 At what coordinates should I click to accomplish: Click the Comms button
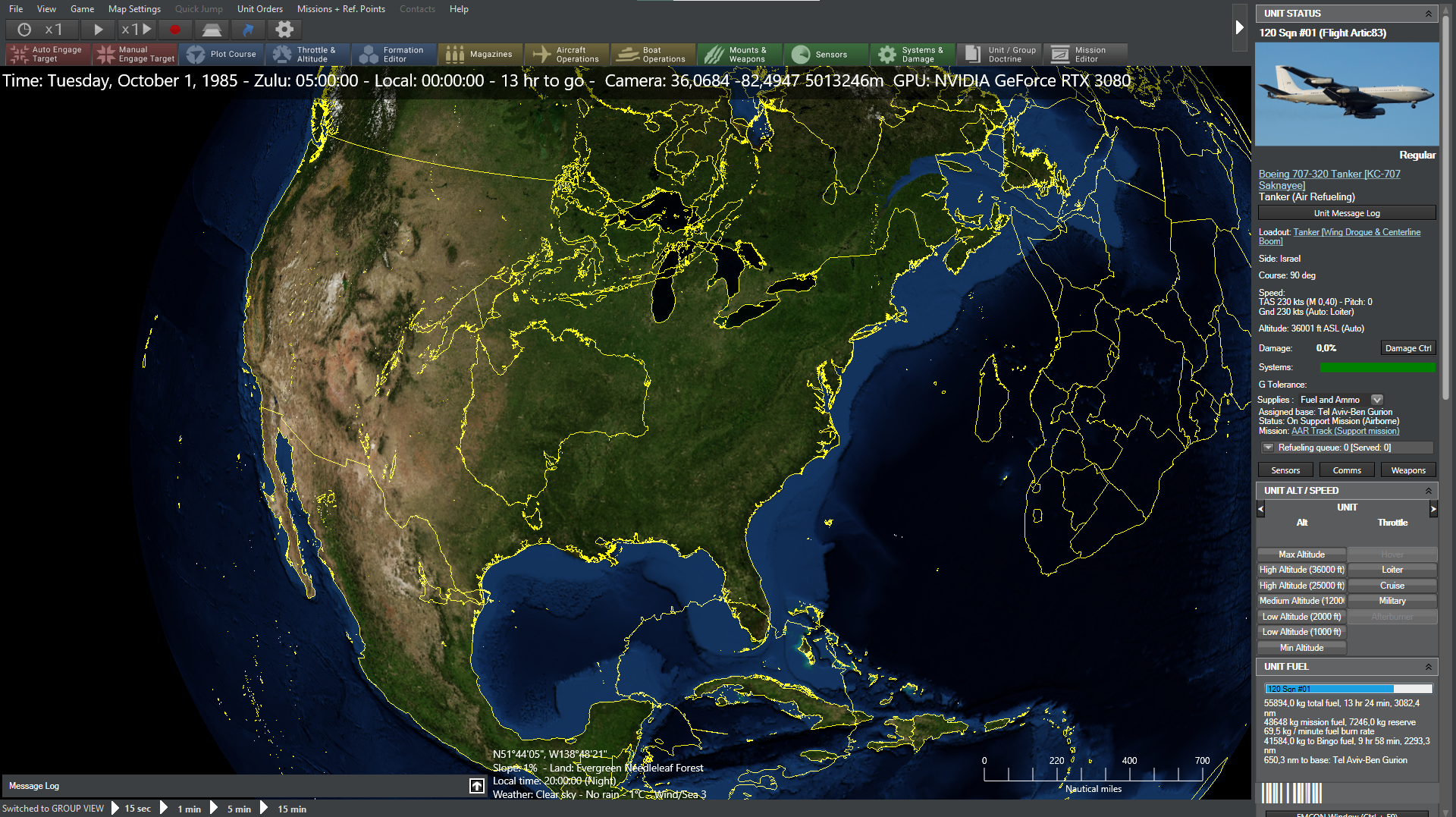[x=1347, y=470]
